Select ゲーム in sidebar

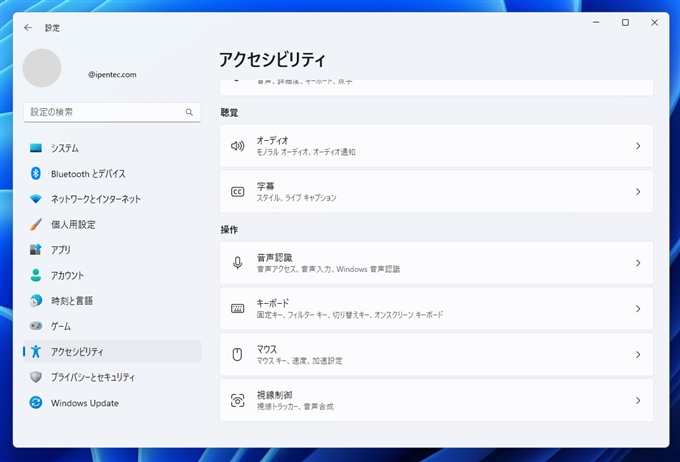coord(112,326)
